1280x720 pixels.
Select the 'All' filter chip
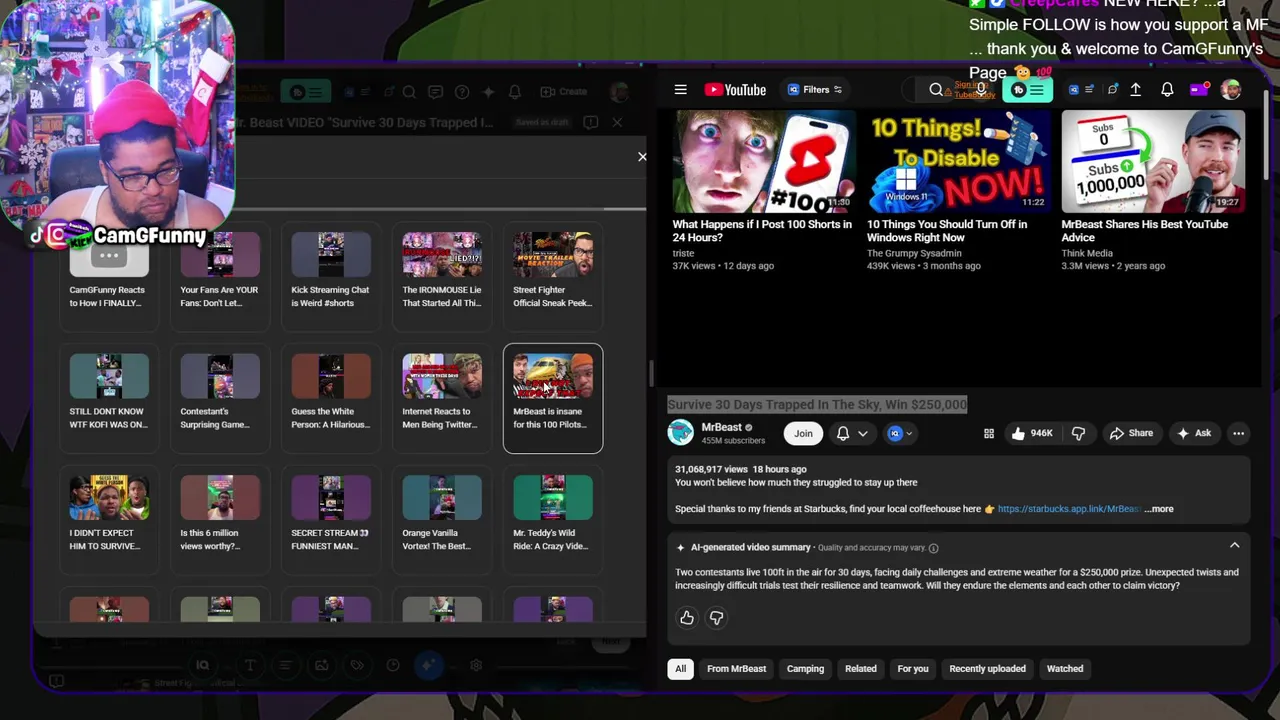click(x=680, y=669)
